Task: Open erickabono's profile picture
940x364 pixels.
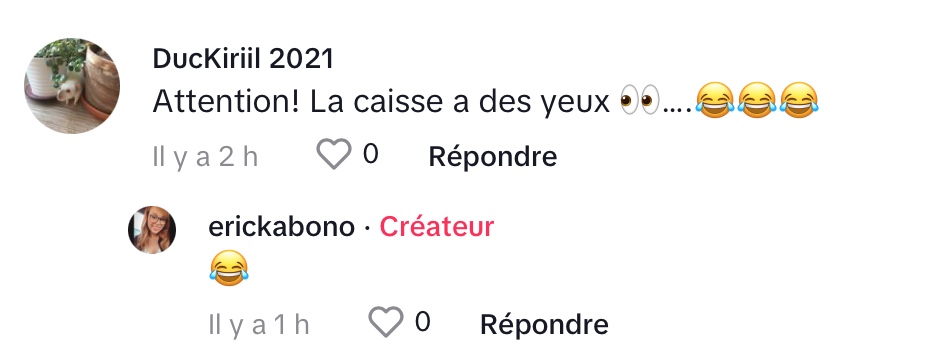Action: click(152, 230)
